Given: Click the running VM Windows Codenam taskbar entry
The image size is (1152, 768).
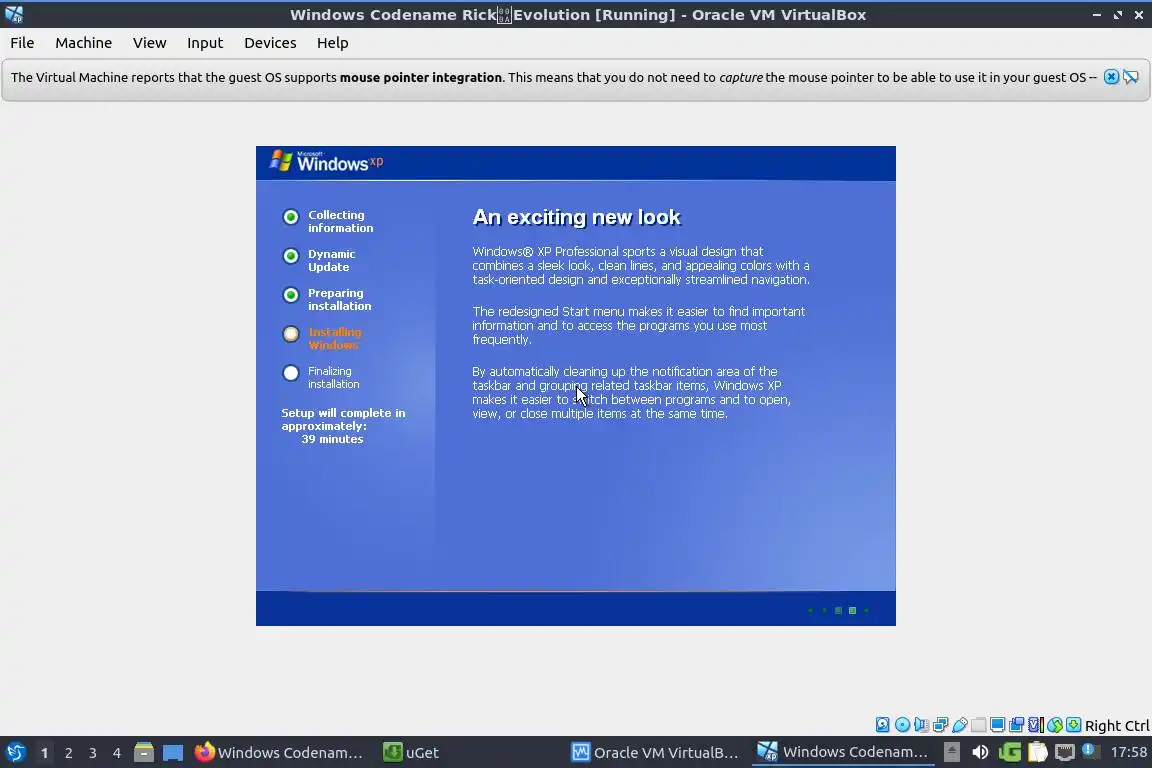Looking at the screenshot, I should click(843, 753).
